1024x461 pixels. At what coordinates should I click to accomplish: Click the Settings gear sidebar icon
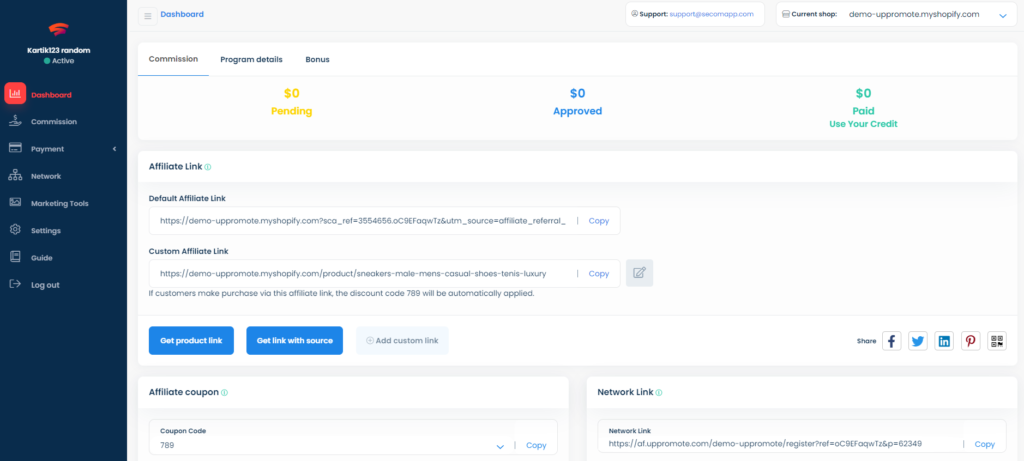pyautogui.click(x=15, y=230)
